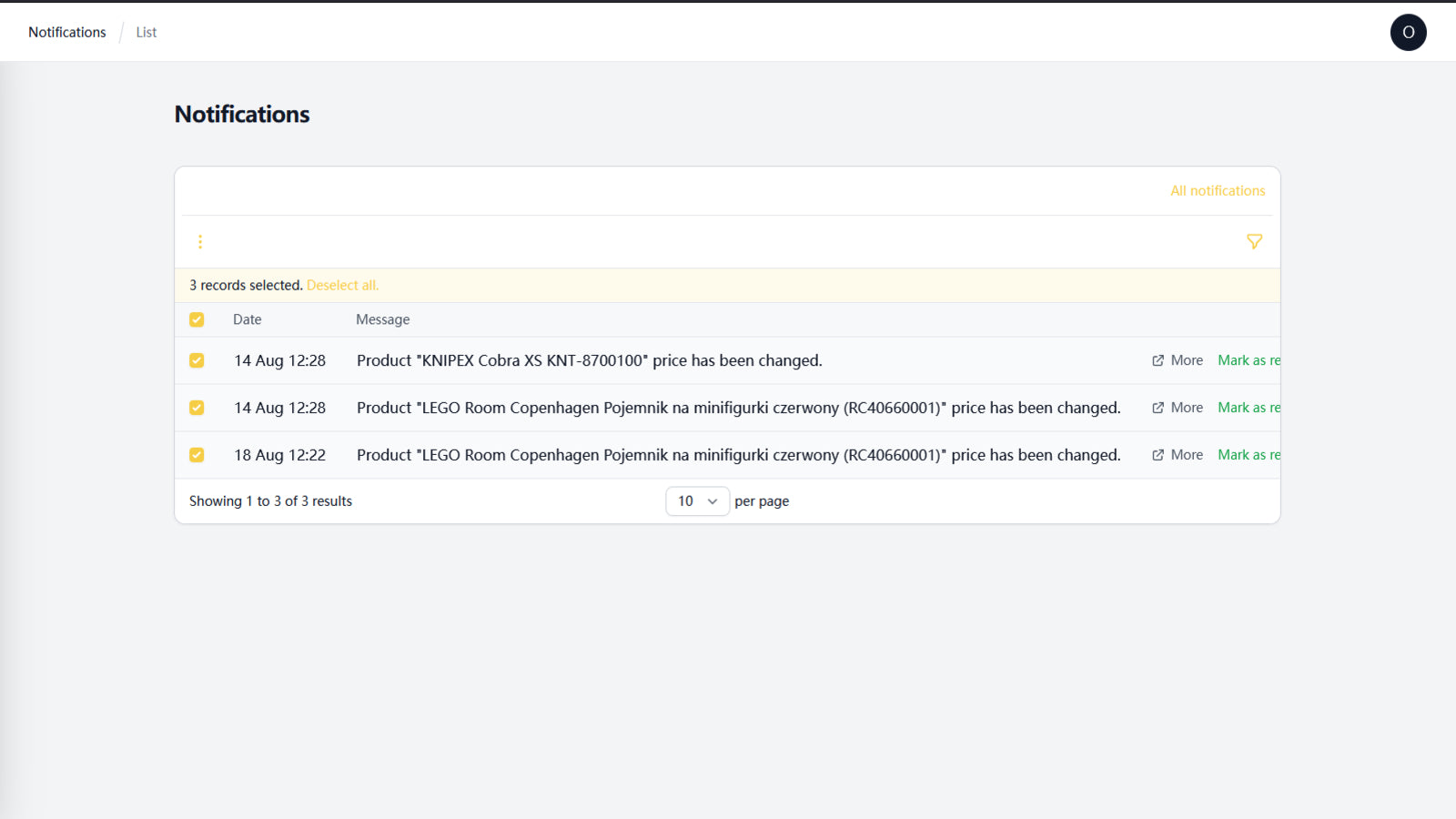The height and width of the screenshot is (819, 1456).
Task: Mark the 18 Aug notification as read
Action: coord(1249,455)
